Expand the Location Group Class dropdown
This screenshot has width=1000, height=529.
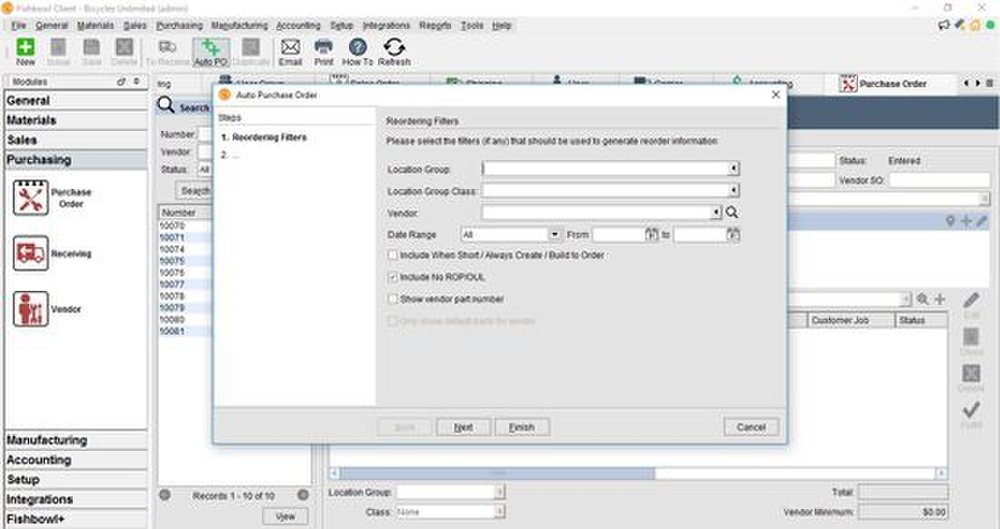[x=733, y=190]
